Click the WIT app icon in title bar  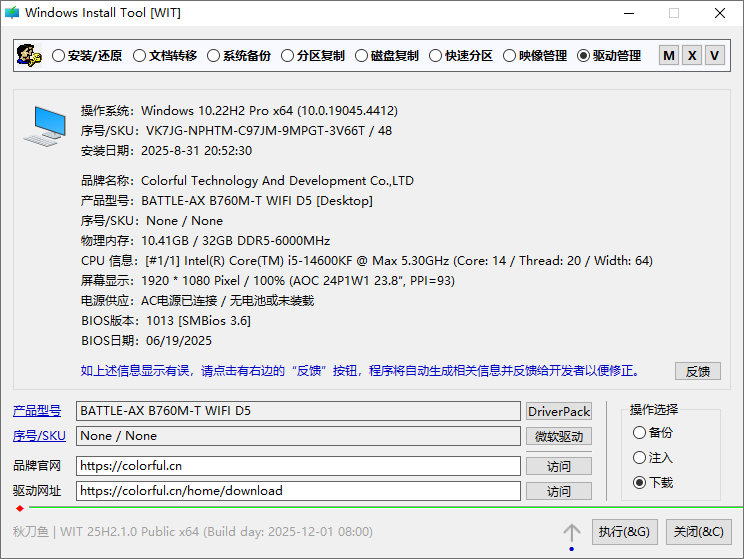pos(12,13)
